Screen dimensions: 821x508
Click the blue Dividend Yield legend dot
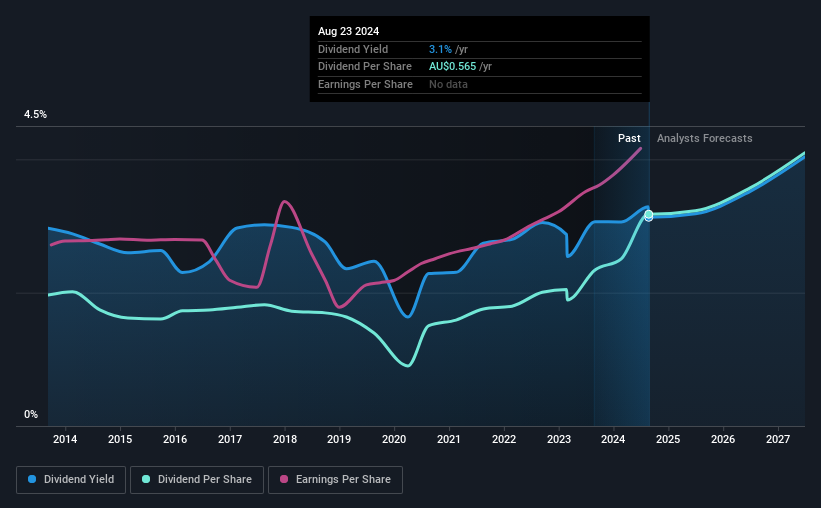coord(32,479)
